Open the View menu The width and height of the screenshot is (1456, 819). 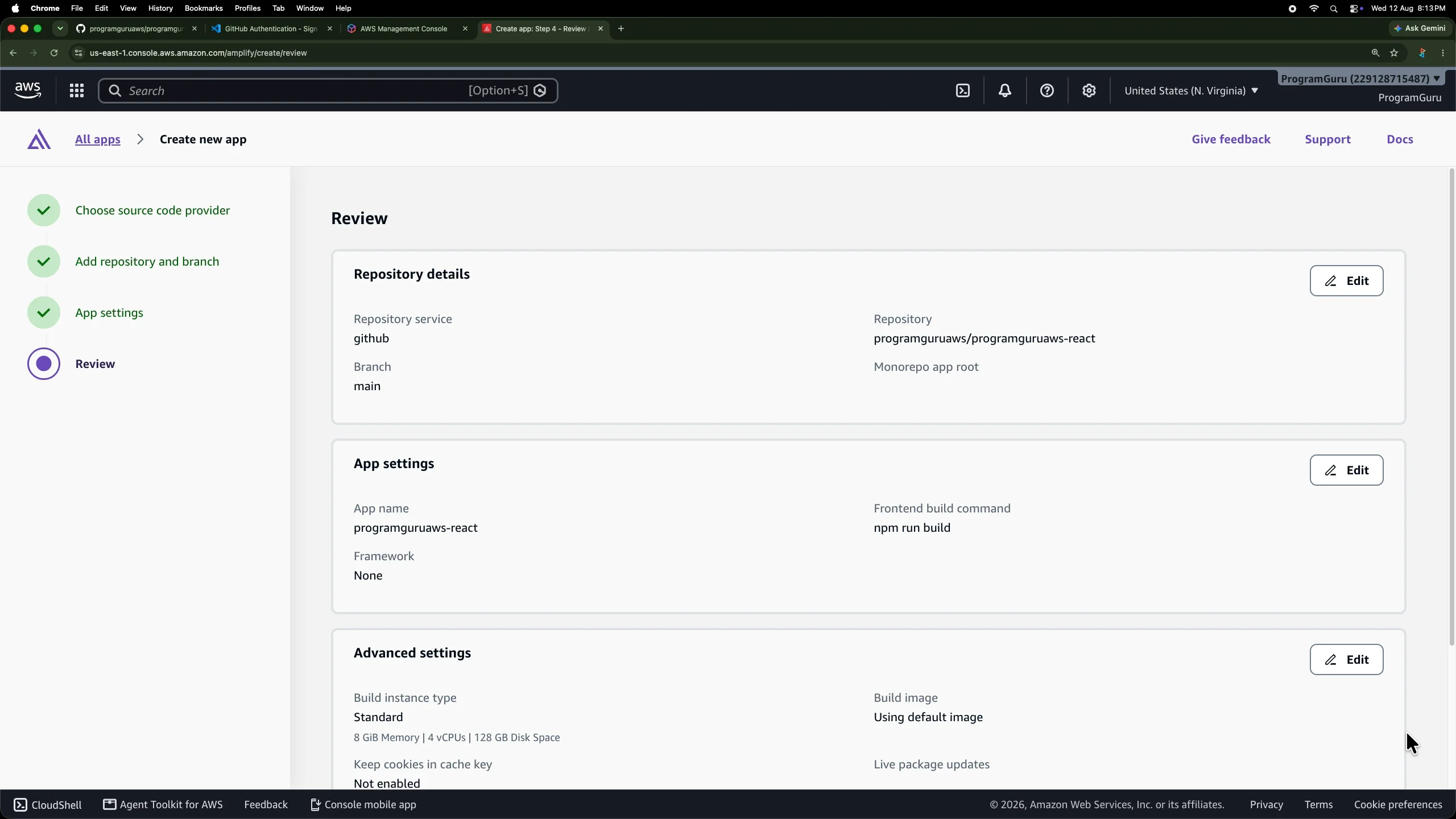(128, 8)
